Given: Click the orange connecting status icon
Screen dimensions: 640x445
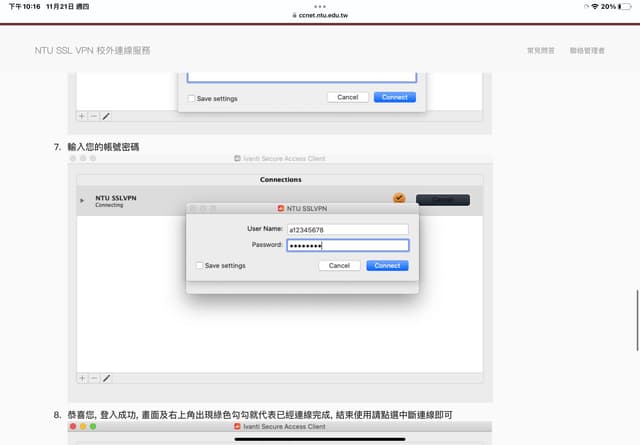Looking at the screenshot, I should (x=399, y=199).
